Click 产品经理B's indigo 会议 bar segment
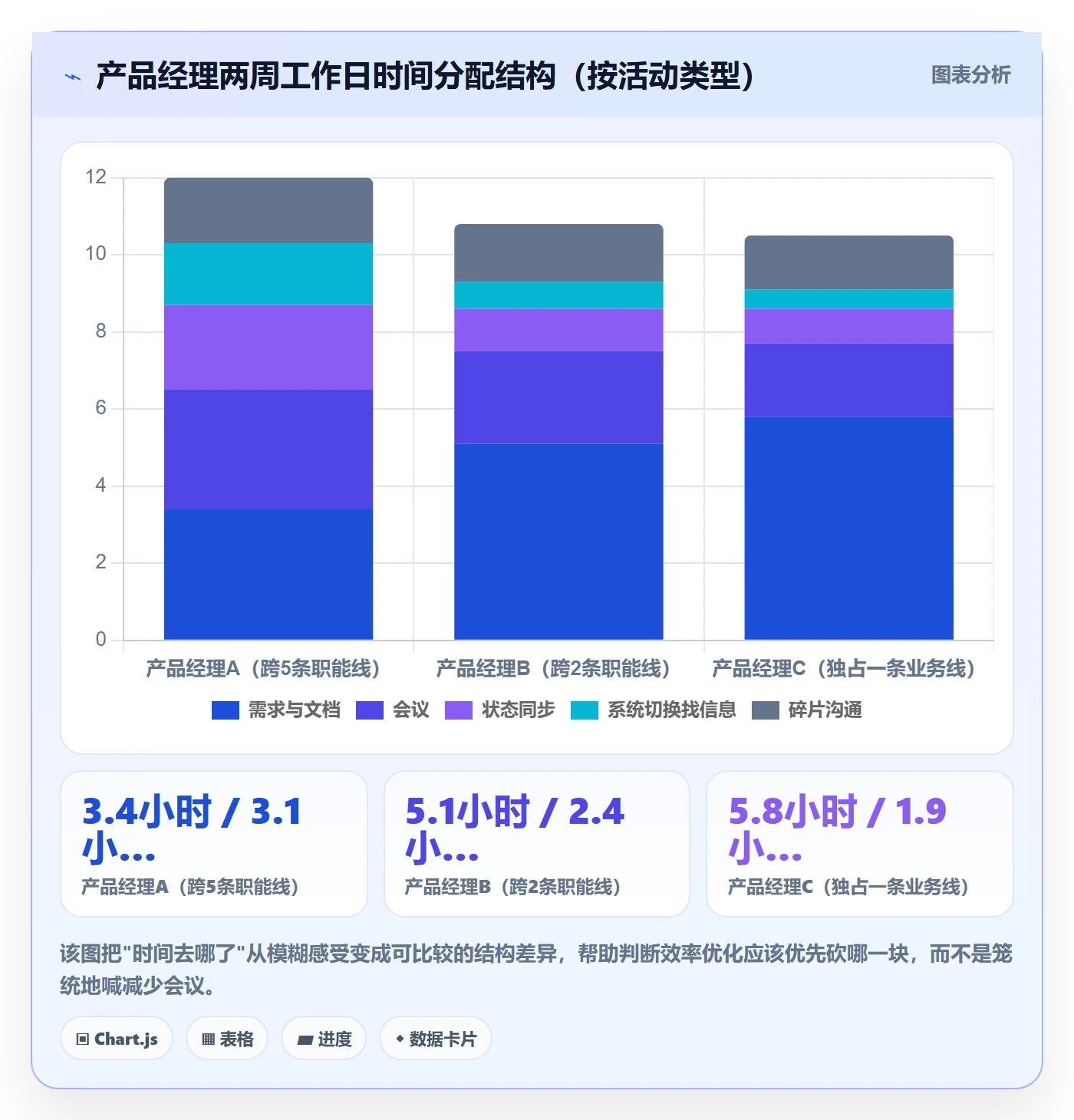This screenshot has height=1120, width=1074. pyautogui.click(x=558, y=397)
